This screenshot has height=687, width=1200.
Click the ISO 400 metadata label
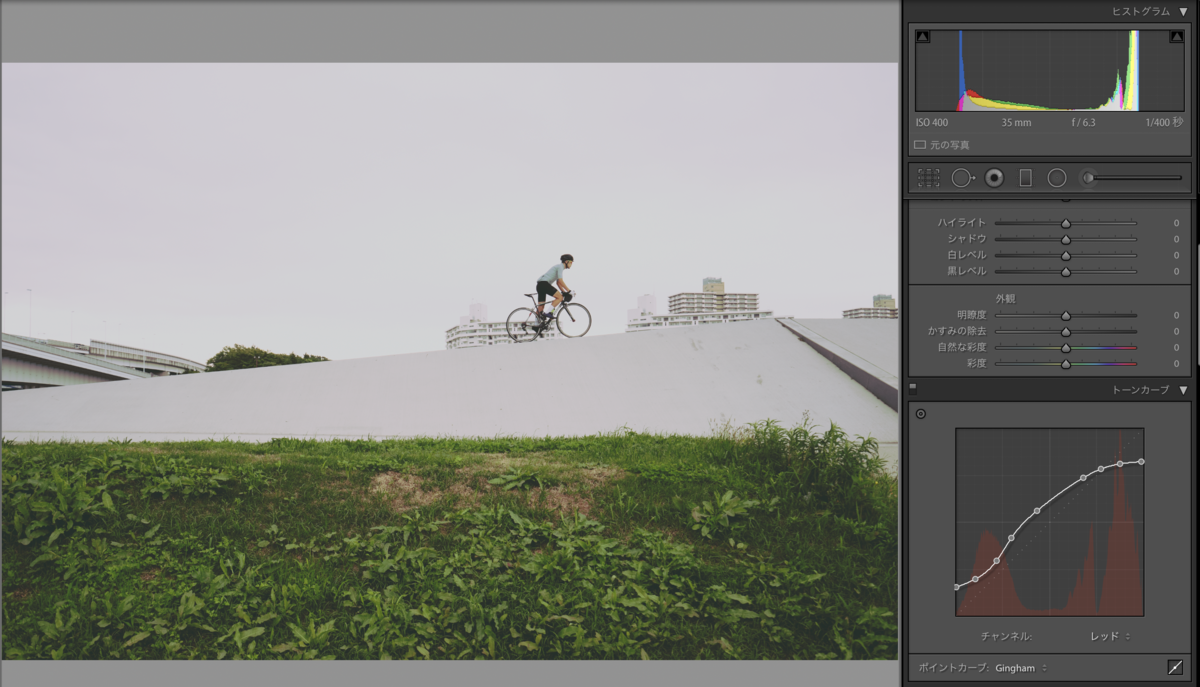[932, 122]
